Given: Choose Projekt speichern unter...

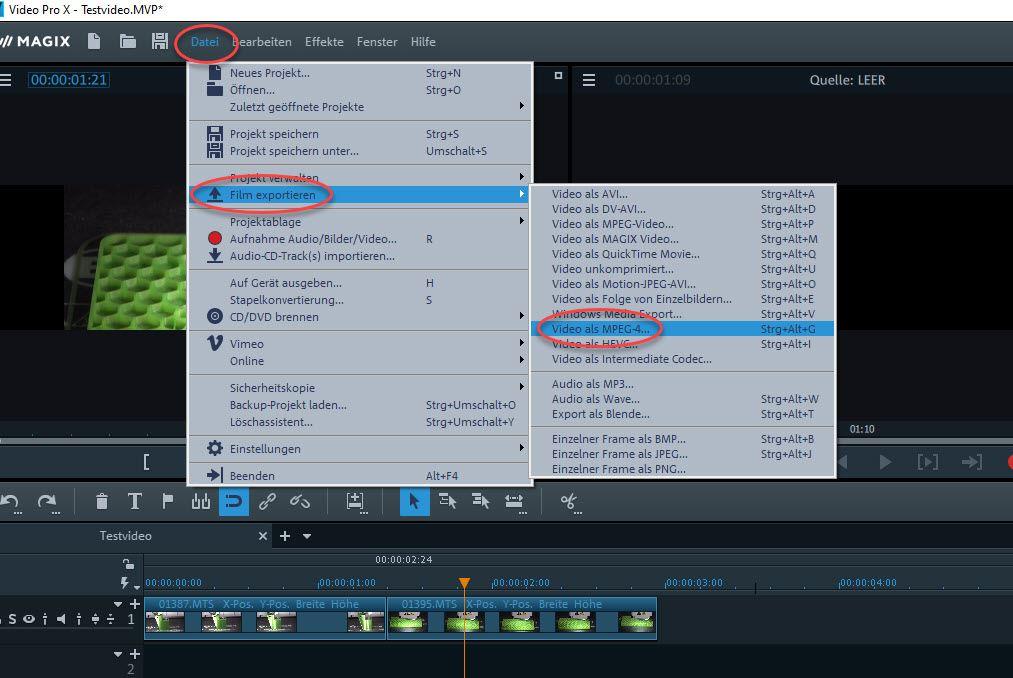Looking at the screenshot, I should [x=359, y=151].
